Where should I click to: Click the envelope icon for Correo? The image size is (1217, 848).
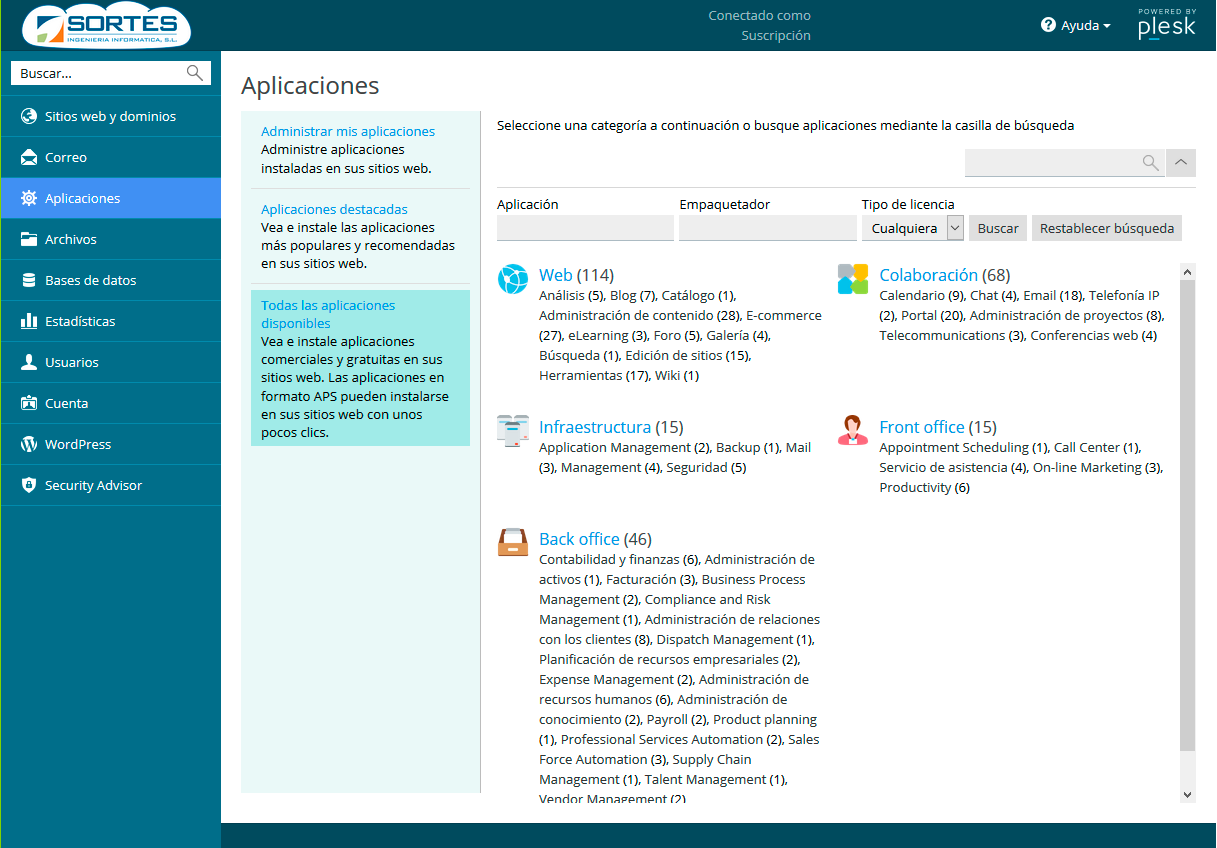click(x=28, y=157)
